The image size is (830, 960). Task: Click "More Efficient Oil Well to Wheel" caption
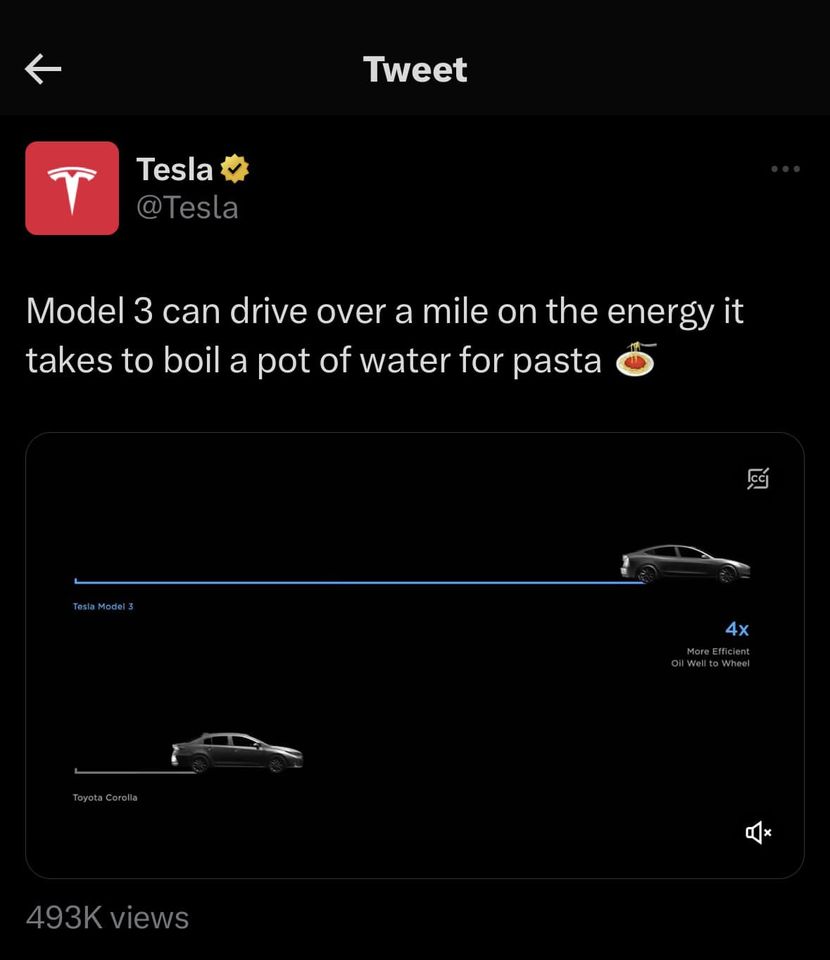(711, 657)
